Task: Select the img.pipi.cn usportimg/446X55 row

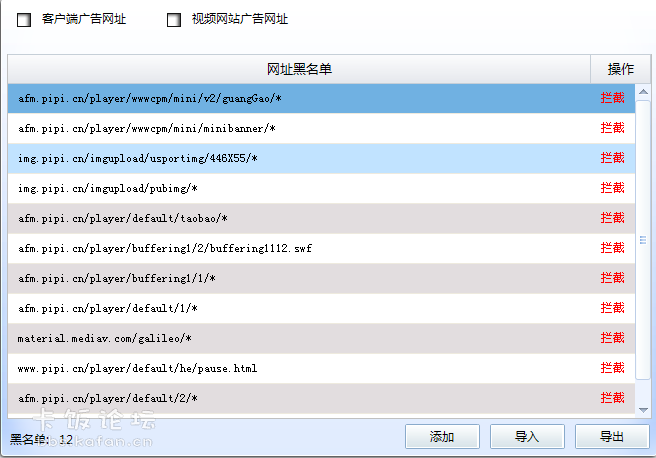Action: (x=321, y=159)
